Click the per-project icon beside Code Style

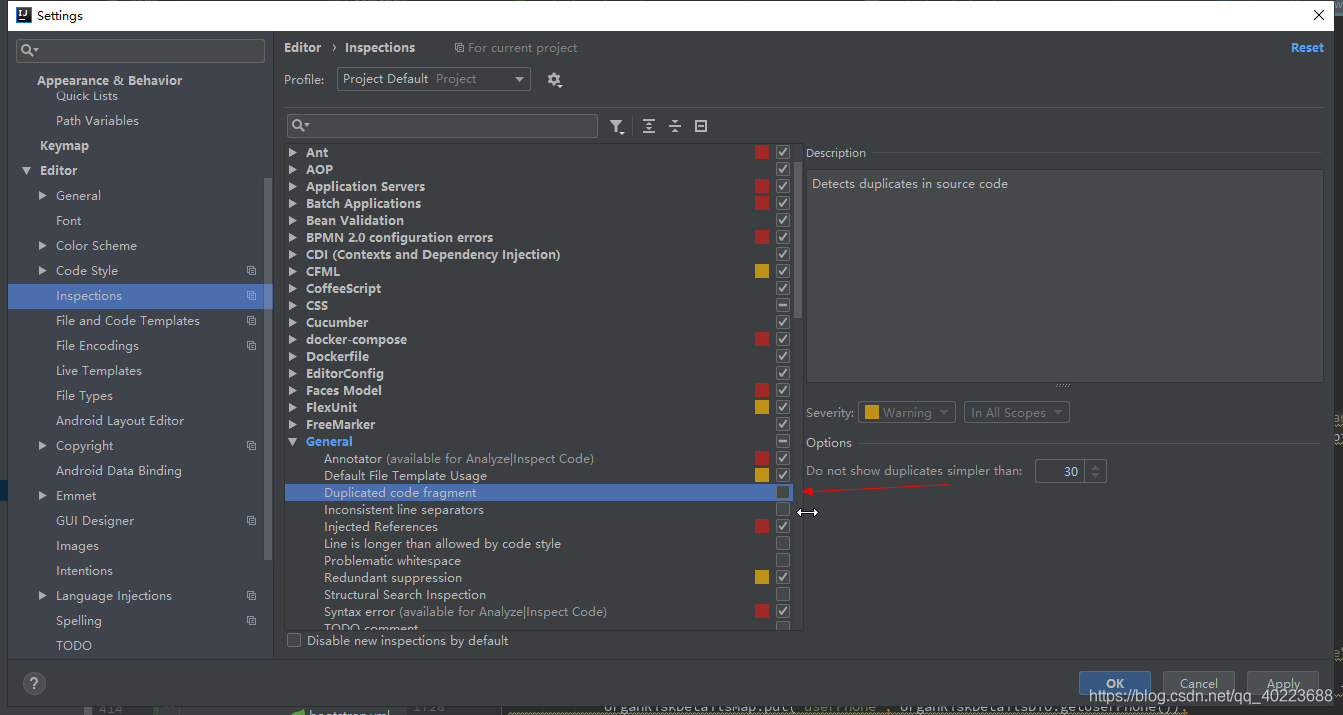click(x=252, y=271)
